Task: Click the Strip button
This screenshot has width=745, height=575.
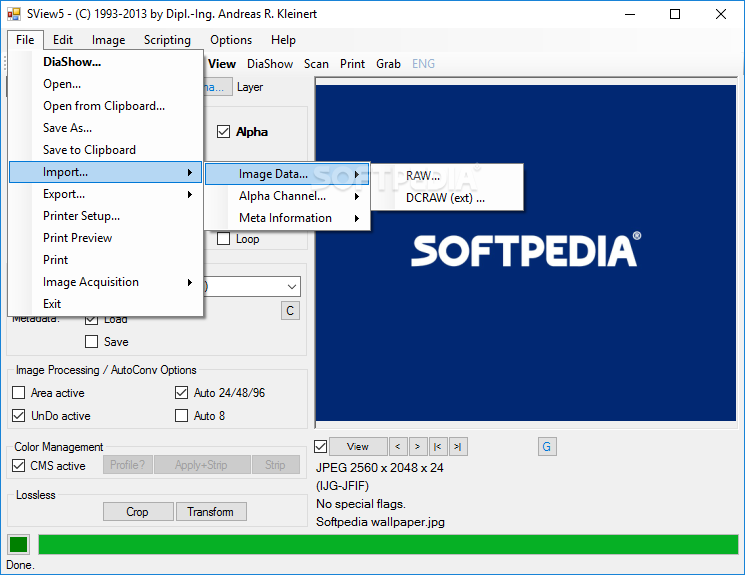Action: point(276,465)
